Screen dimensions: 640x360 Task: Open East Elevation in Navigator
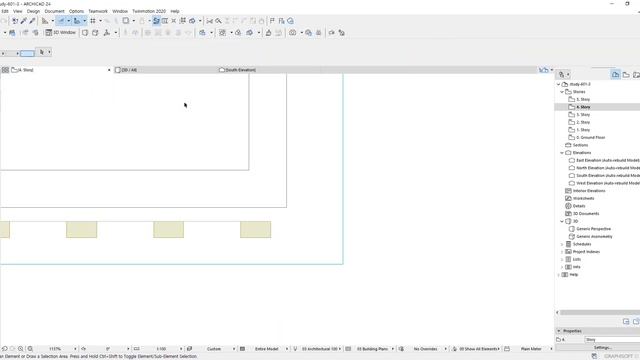607,160
